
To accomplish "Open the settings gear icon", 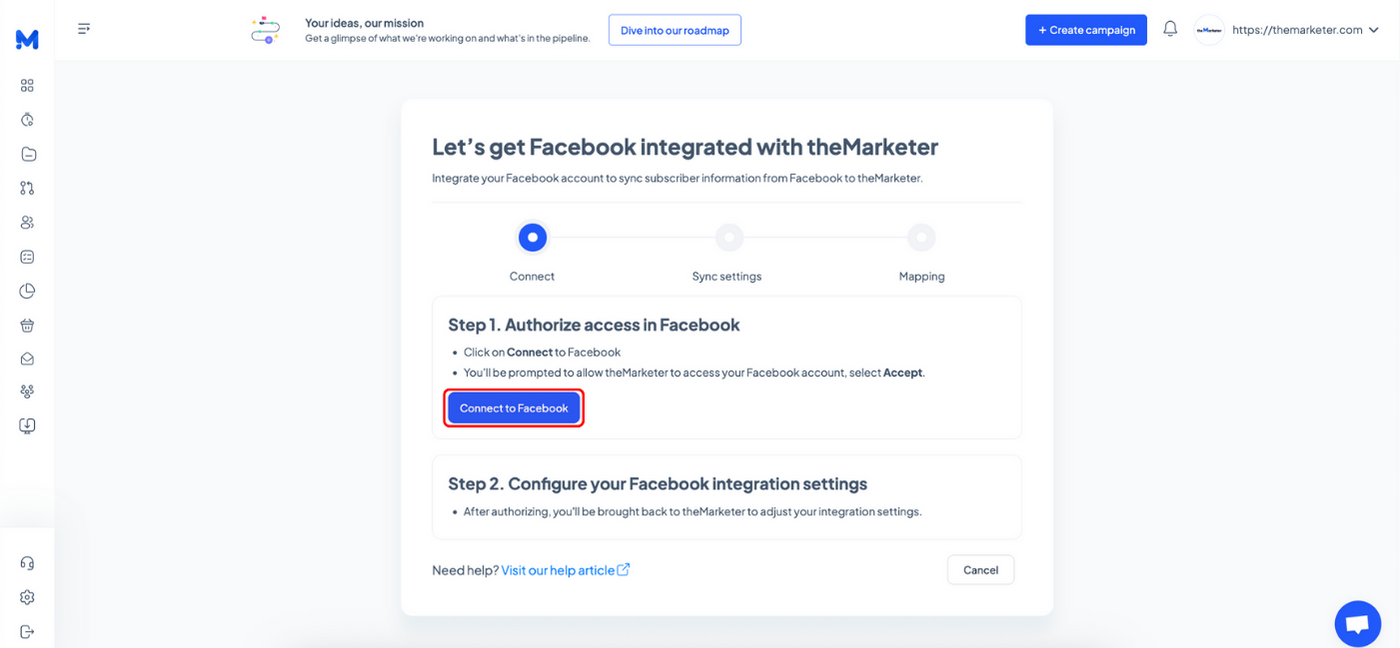I will [x=27, y=597].
